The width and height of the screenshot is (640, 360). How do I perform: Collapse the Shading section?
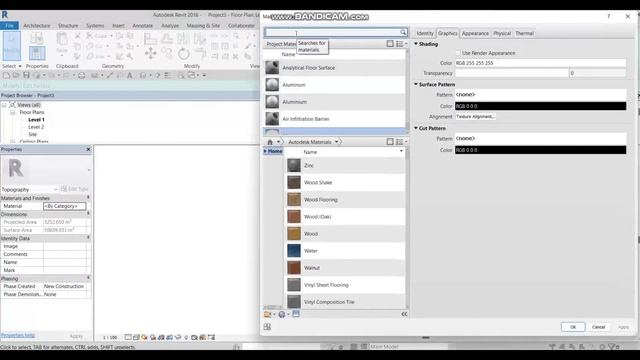pos(416,44)
